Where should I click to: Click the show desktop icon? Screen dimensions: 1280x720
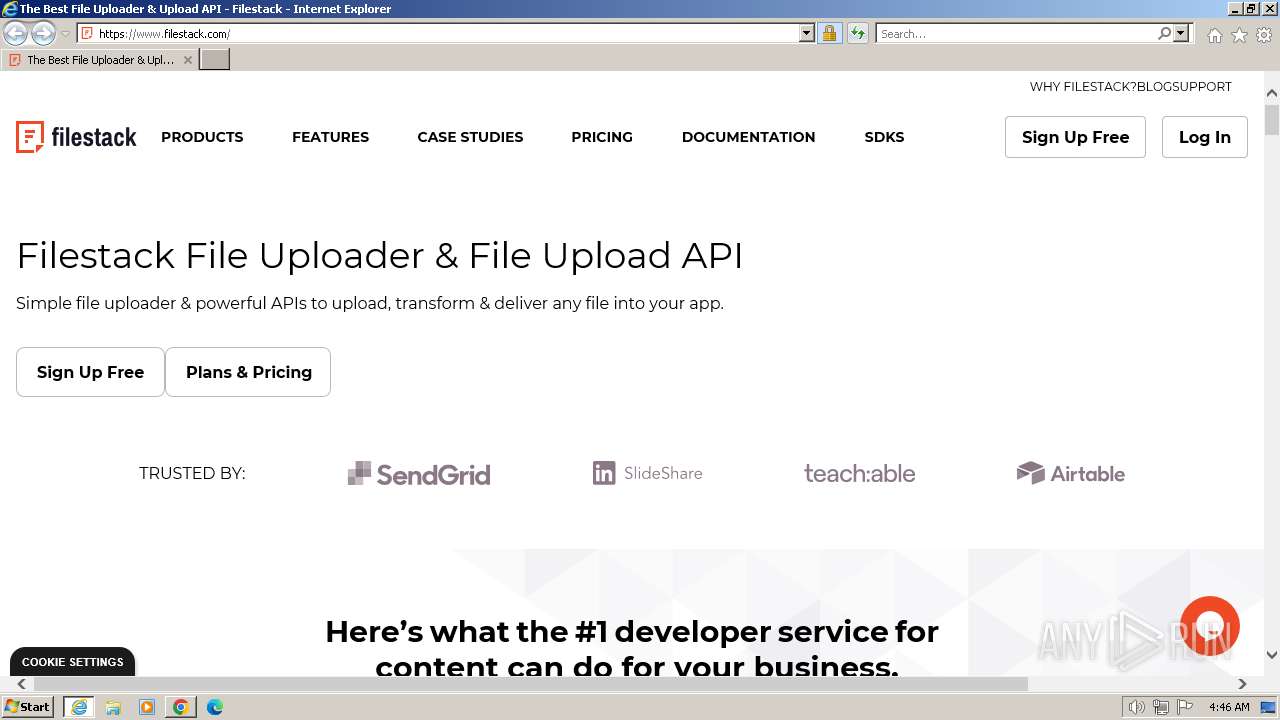pos(1268,707)
